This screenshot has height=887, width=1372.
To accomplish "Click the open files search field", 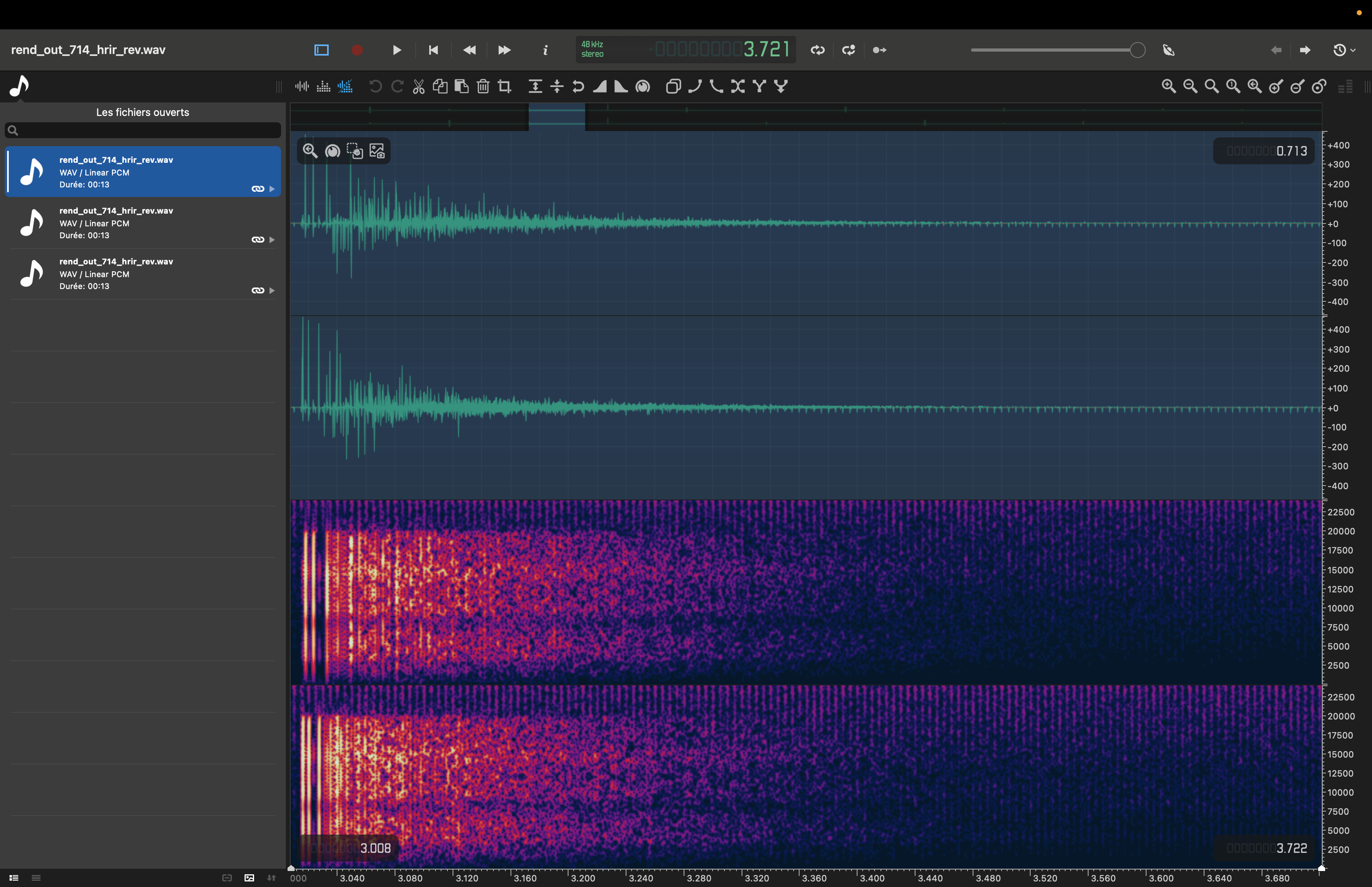I will (143, 130).
